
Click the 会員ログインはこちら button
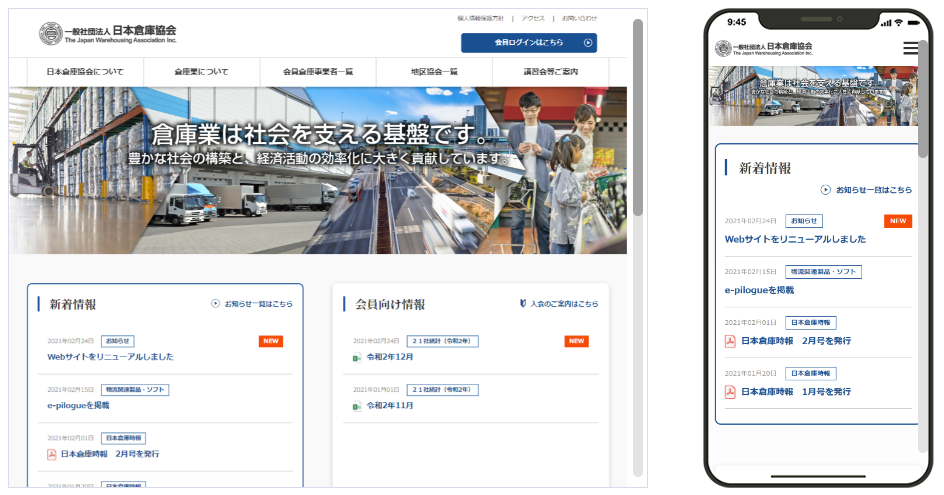click(529, 43)
